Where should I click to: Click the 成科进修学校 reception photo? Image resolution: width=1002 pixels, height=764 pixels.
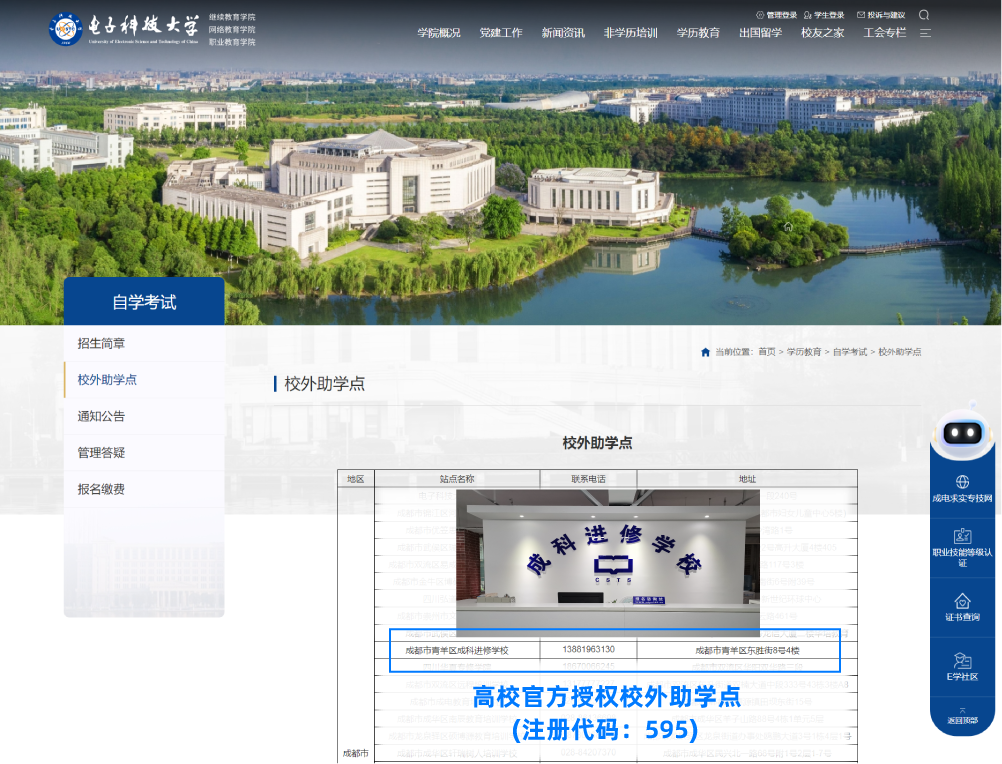(608, 563)
